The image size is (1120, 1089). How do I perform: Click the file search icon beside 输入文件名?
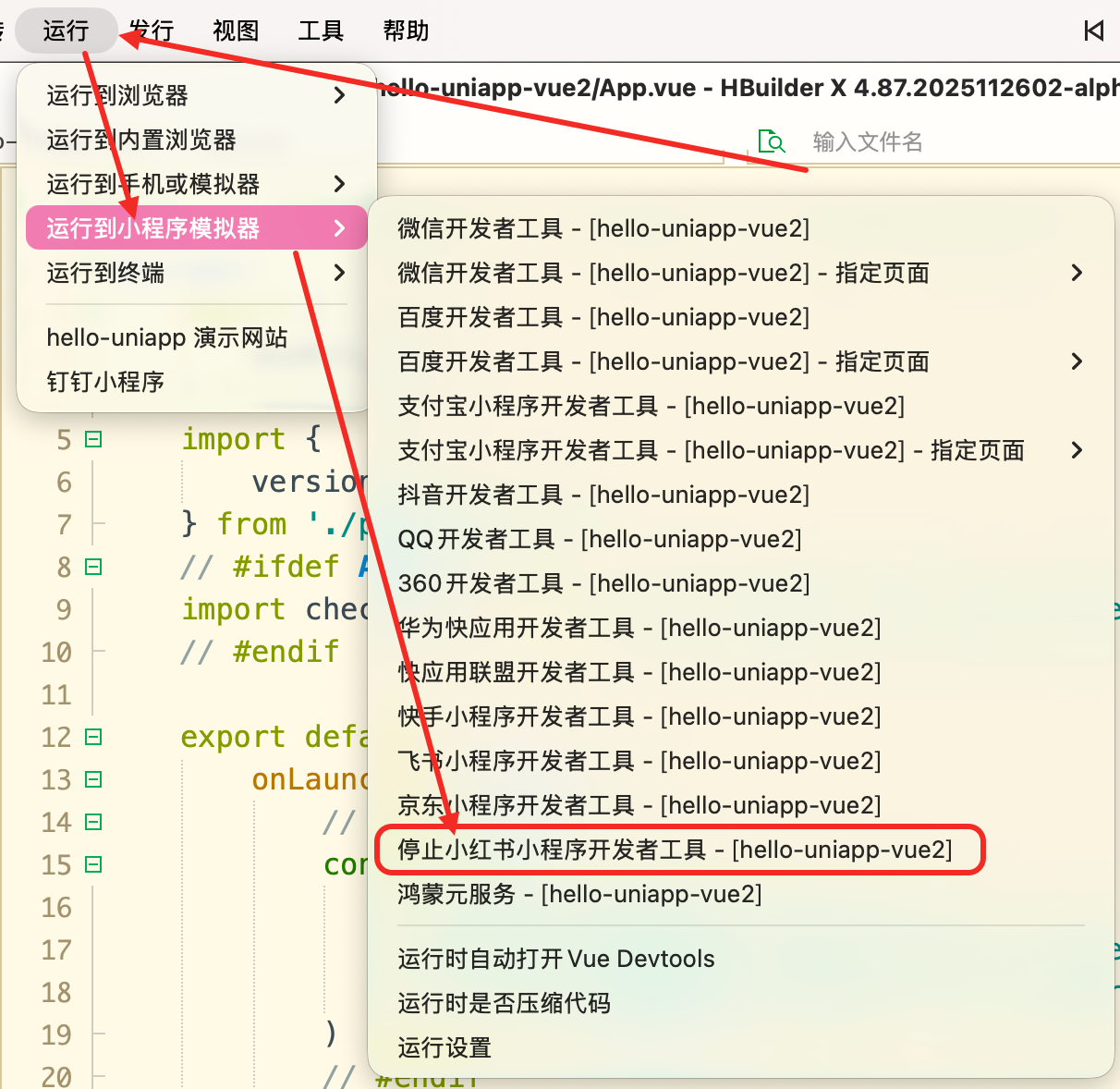[x=771, y=141]
